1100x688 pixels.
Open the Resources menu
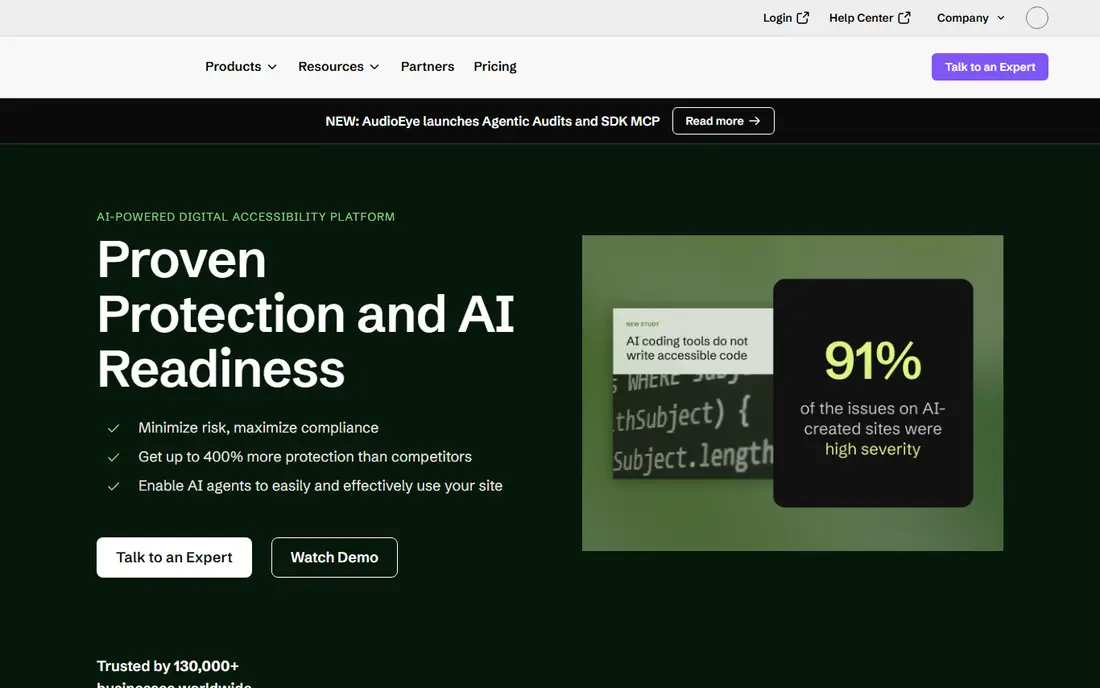[x=338, y=67]
